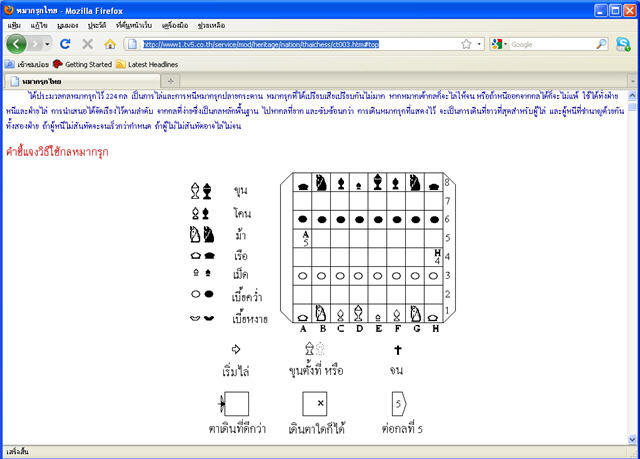Click the search magnifier icon

pyautogui.click(x=601, y=44)
